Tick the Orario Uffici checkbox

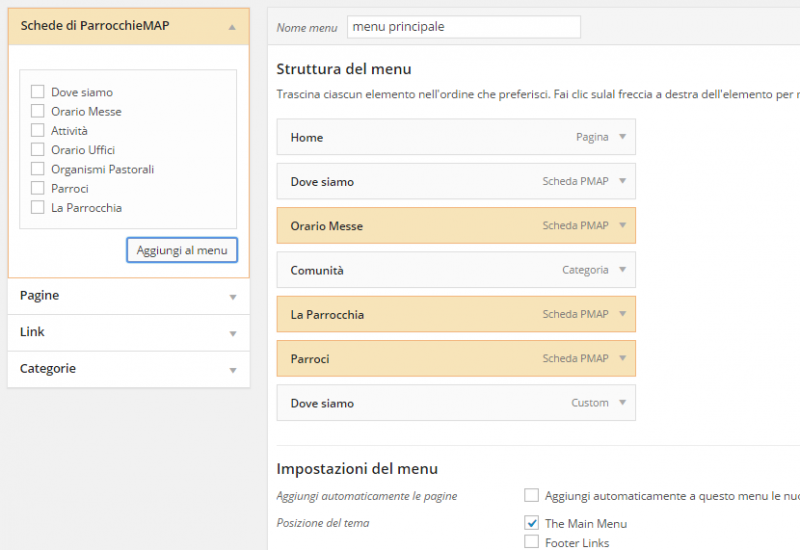tap(38, 150)
